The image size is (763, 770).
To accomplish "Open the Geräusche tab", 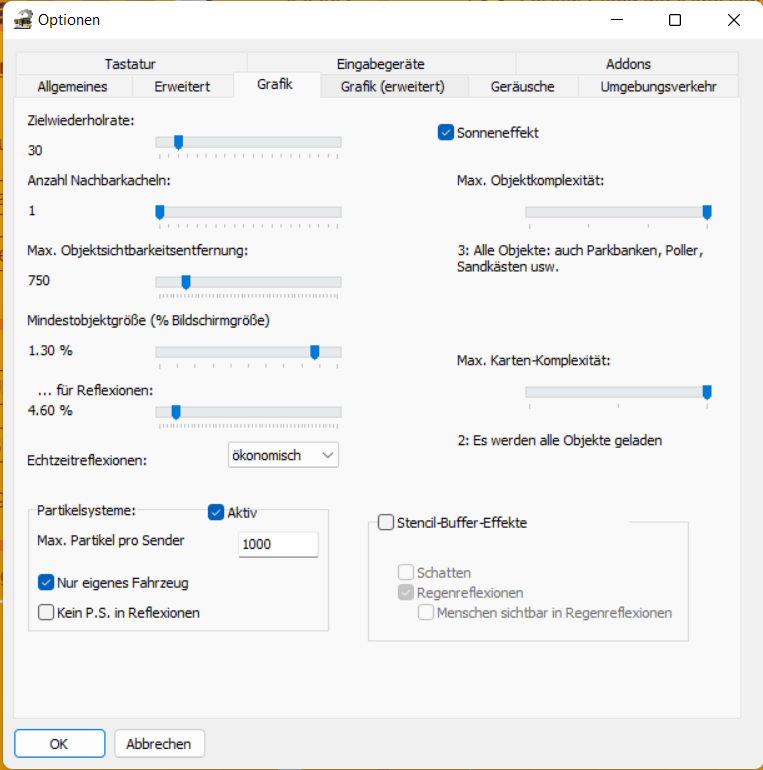I will 522,86.
